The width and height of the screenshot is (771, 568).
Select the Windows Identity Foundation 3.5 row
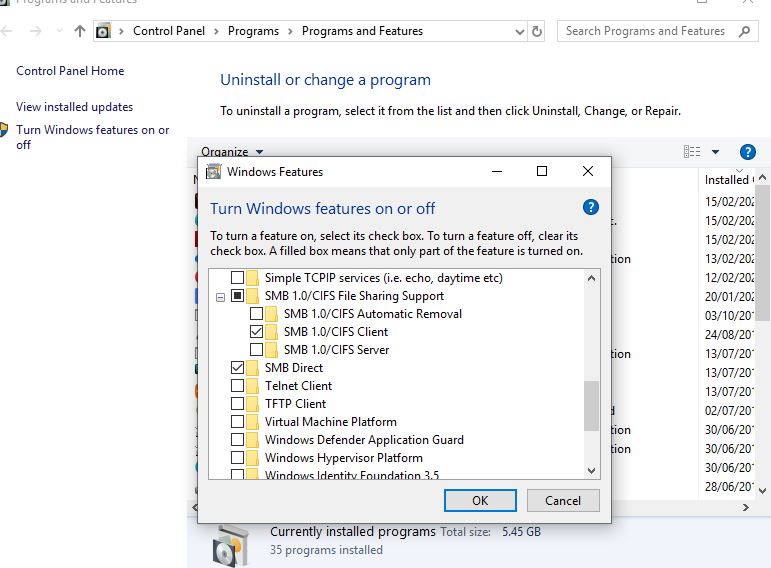352,475
